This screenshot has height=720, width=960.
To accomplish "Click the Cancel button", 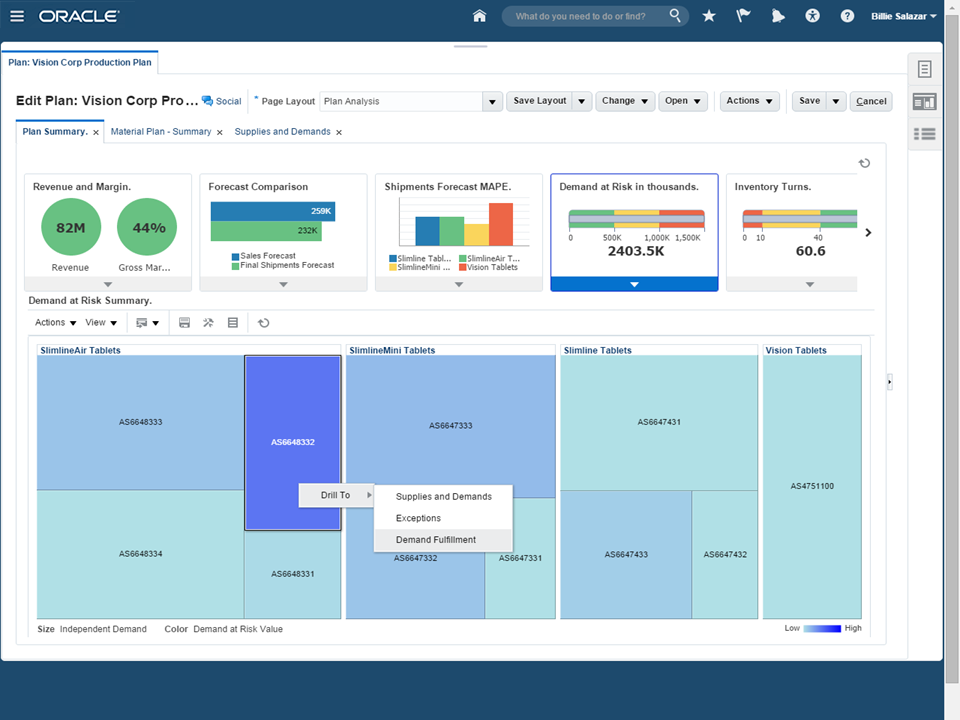I will (871, 102).
